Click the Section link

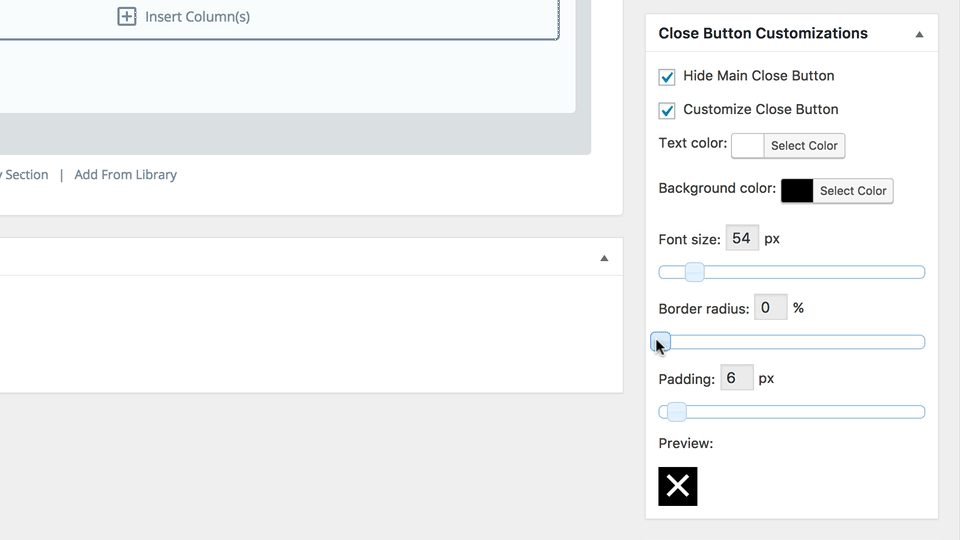pos(26,175)
